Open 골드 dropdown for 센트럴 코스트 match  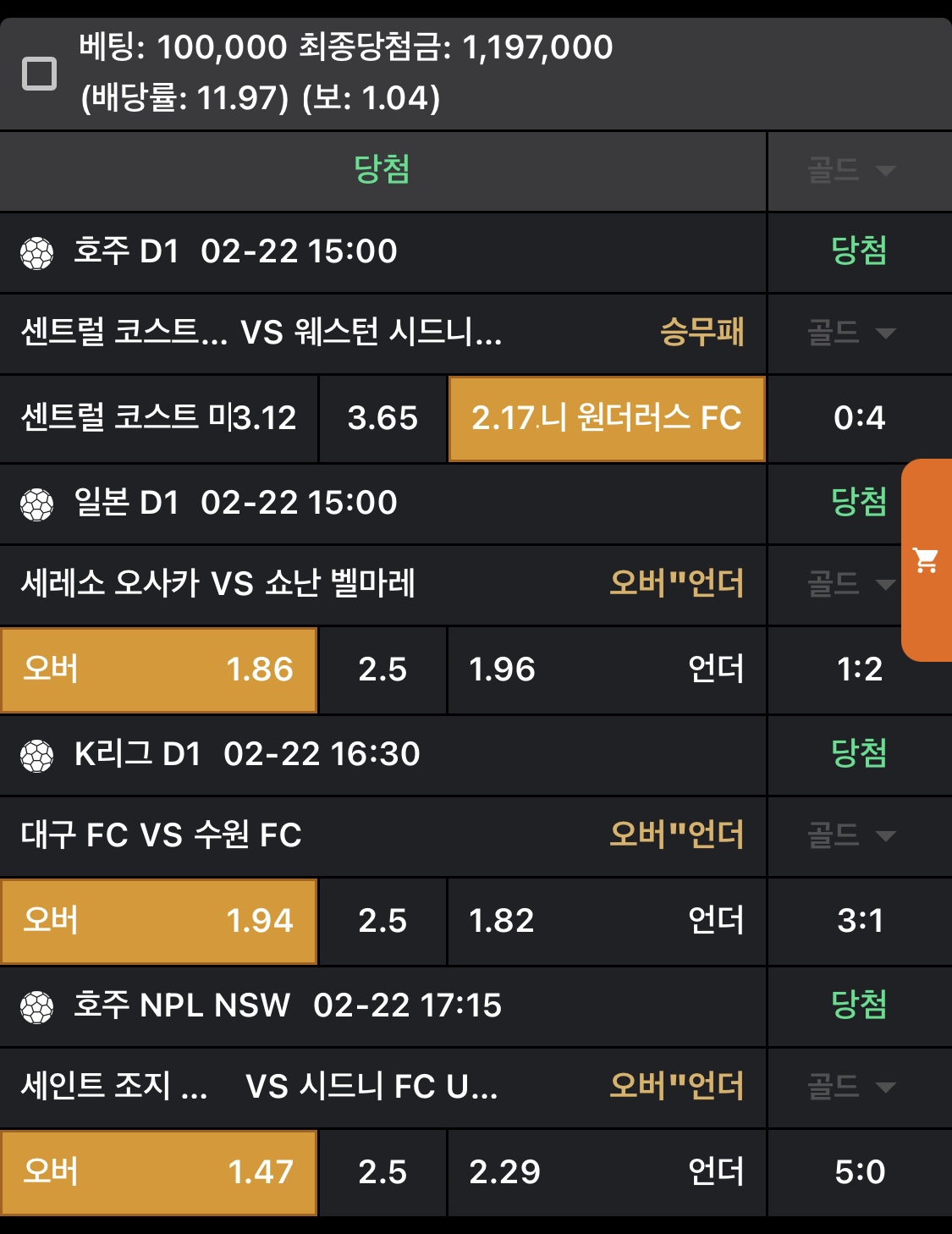[851, 333]
